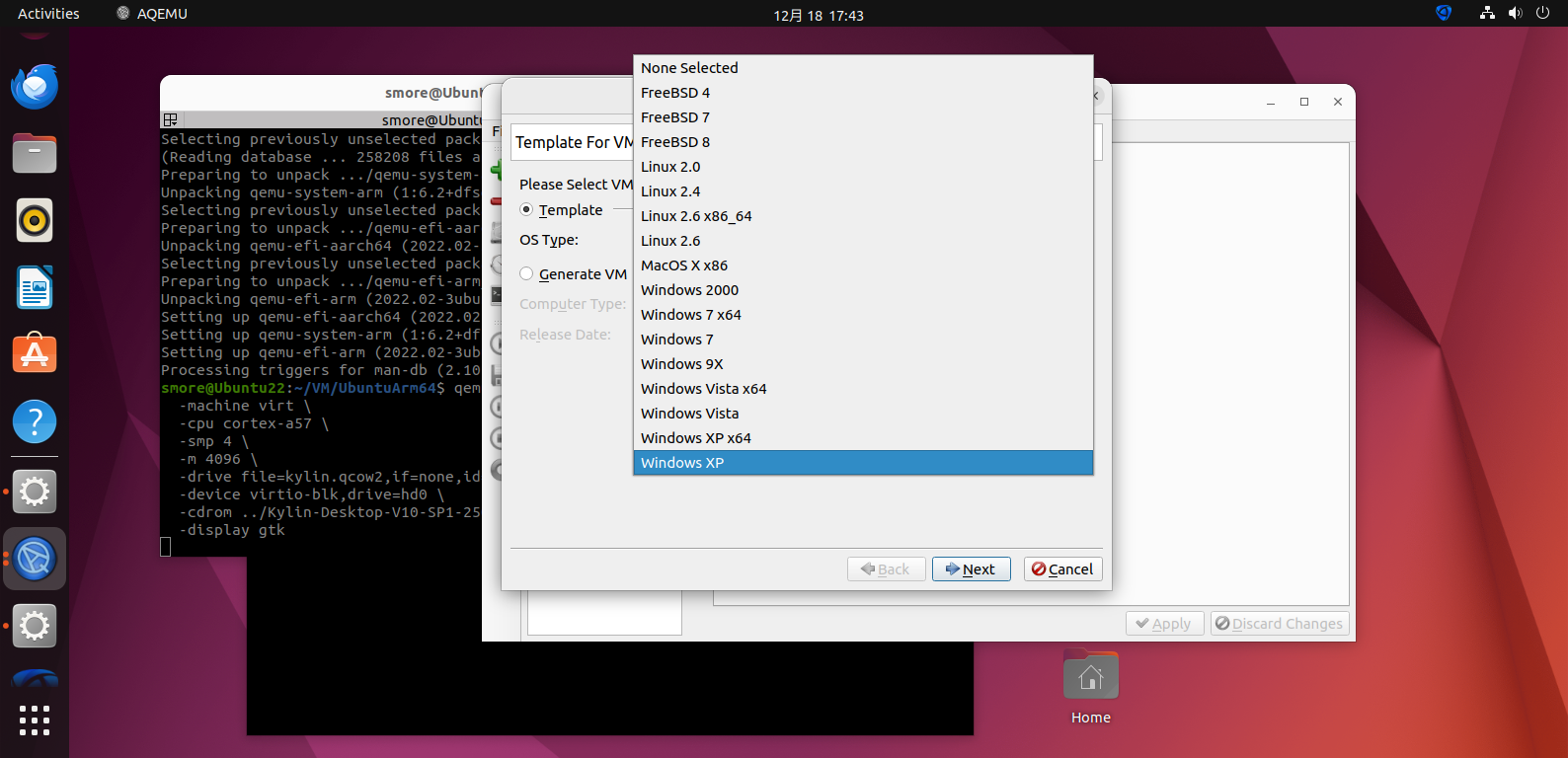Open the AQEMU app menu in top bar
Screen dimensions: 1568x758
(152, 14)
